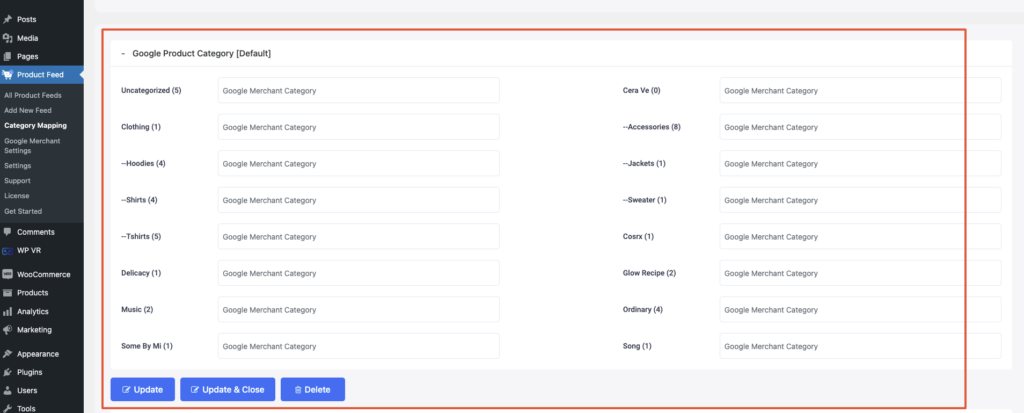Open the WooCommerce menu
Screen dimensions: 1024x413
[x=42, y=274]
